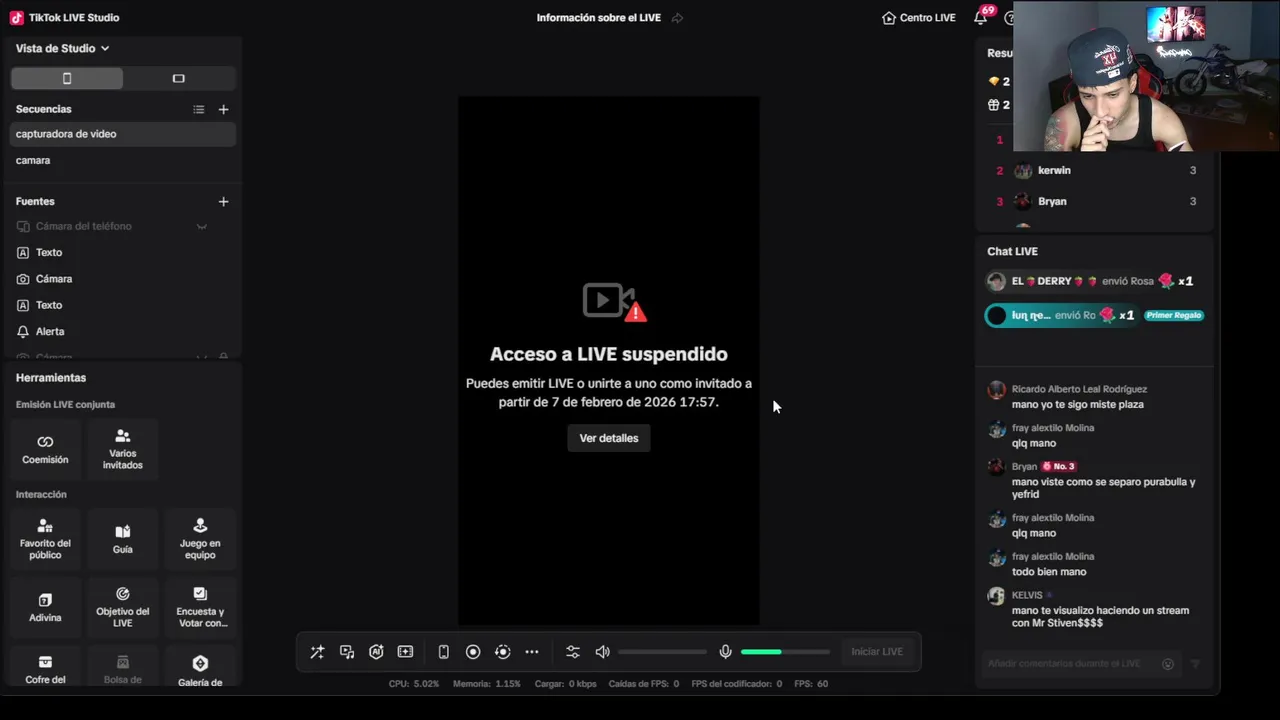Click the Cargar: 0 kbps status entry

(x=566, y=684)
